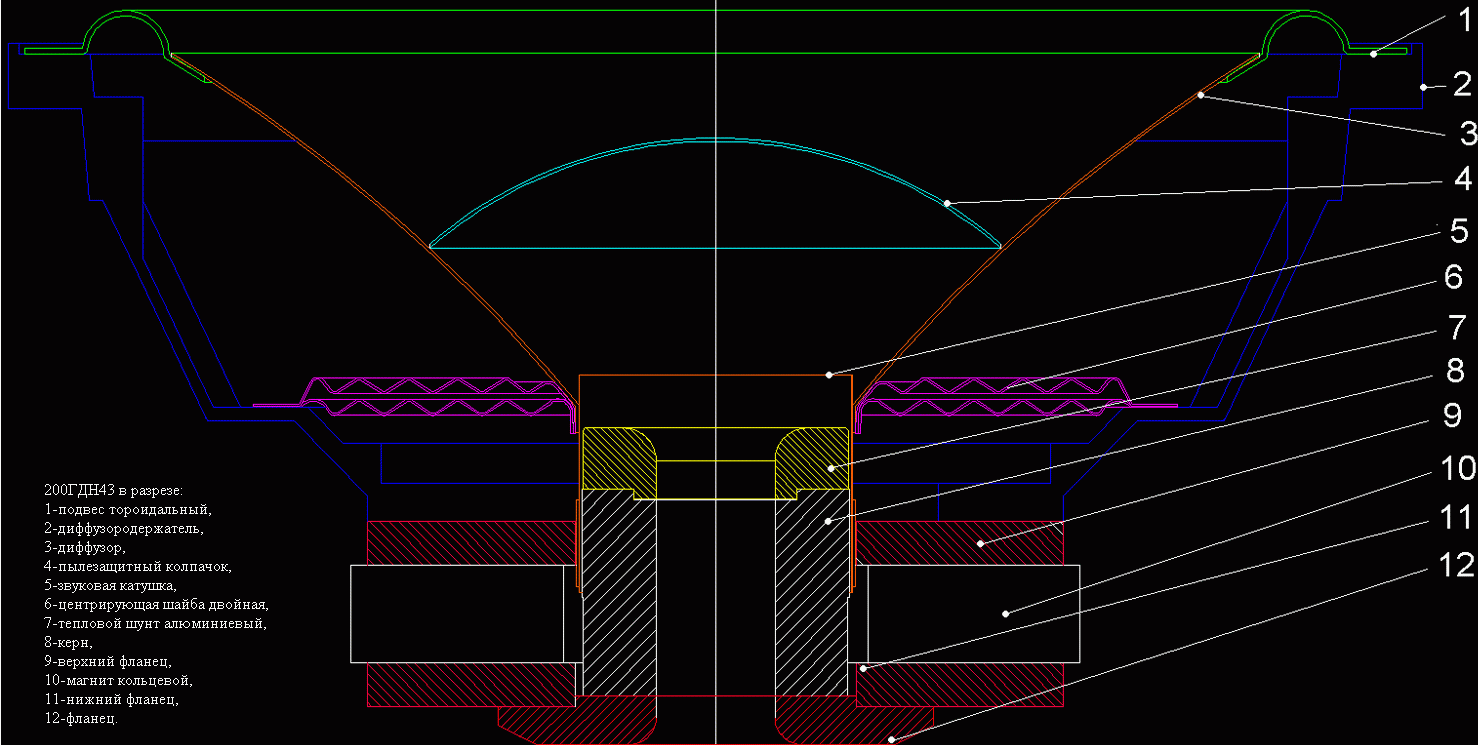This screenshot has height=745, width=1478.
Task: Pick the yellow hatched aluminium shunt on the right
Action: pyautogui.click(x=812, y=464)
